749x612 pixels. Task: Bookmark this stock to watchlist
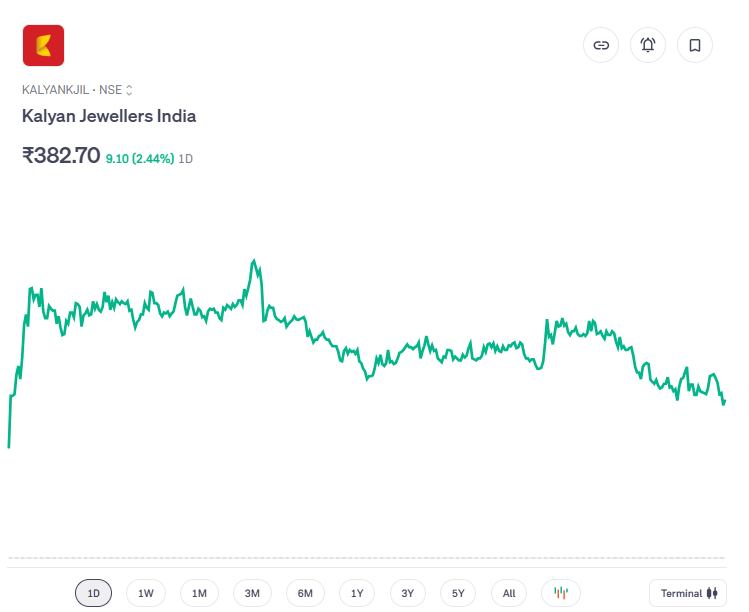click(695, 45)
